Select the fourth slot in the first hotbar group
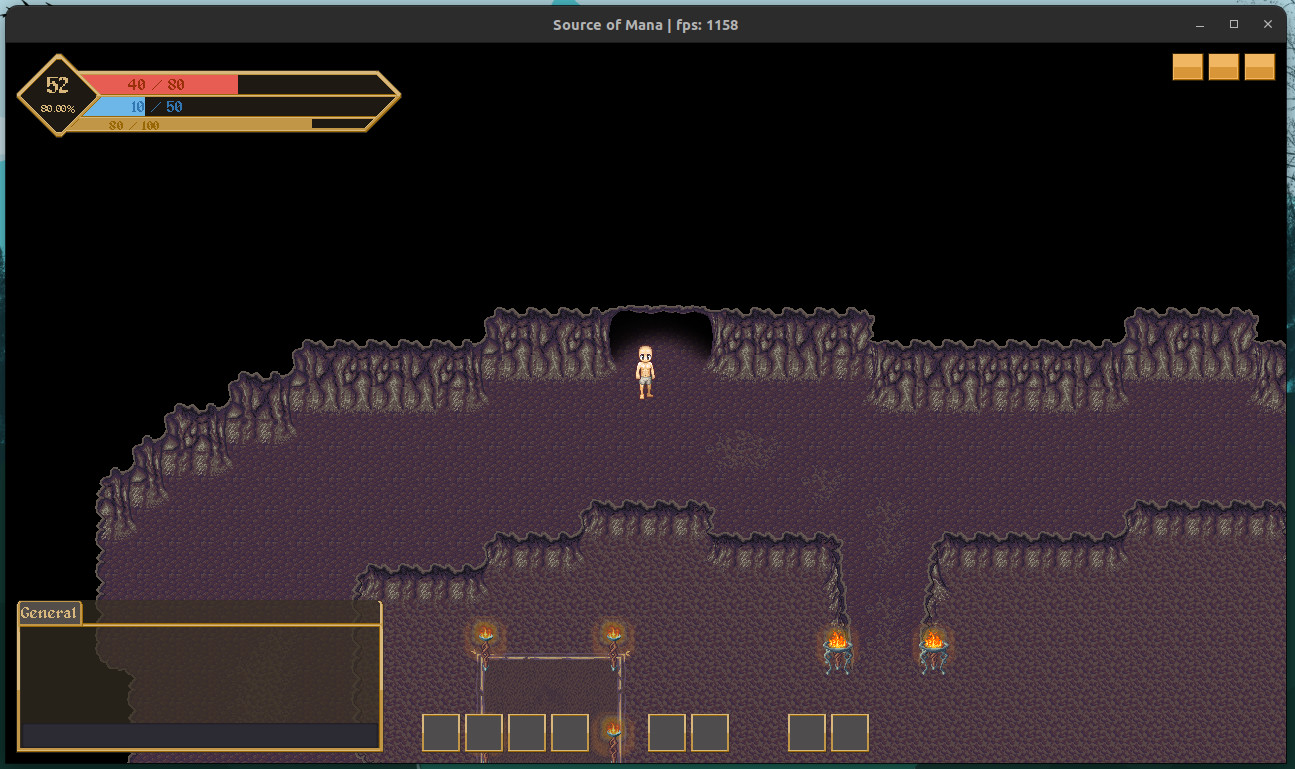Image resolution: width=1295 pixels, height=769 pixels. (569, 733)
